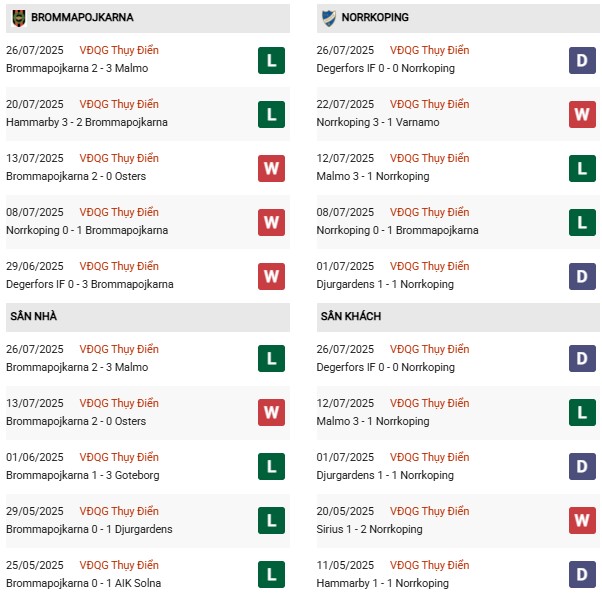This screenshot has height=598, width=602.
Task: Click the L badge for Brommapojkarna 0 - 1 AIK Solna
Action: (271, 575)
